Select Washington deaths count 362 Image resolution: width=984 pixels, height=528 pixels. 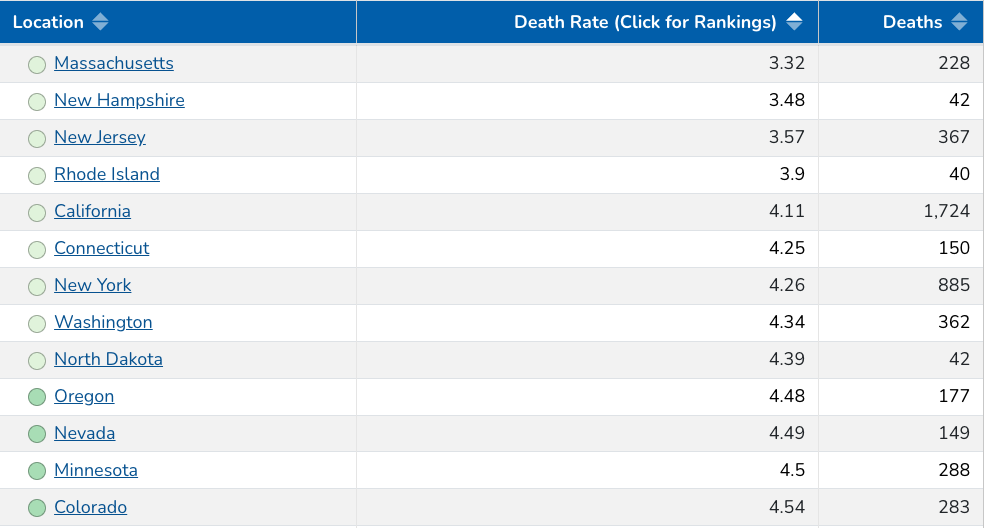954,322
